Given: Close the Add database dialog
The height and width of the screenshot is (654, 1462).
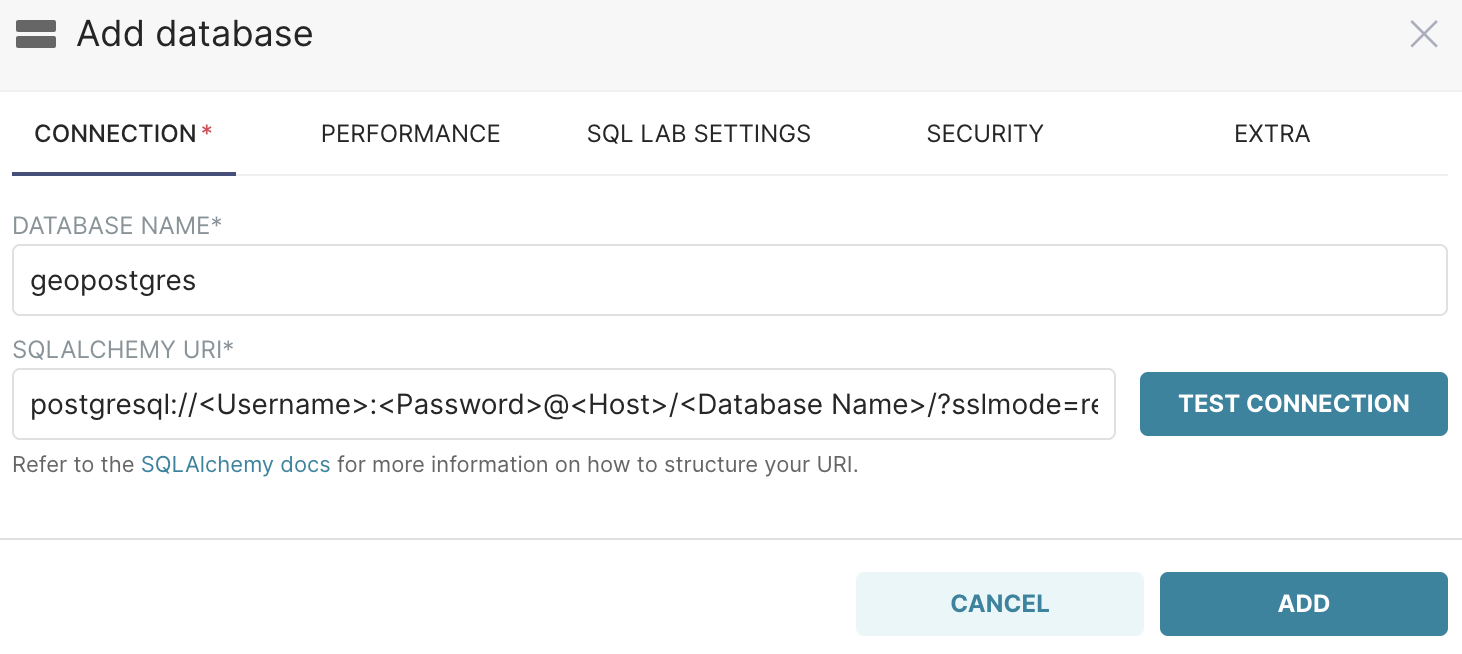Looking at the screenshot, I should (x=1423, y=33).
